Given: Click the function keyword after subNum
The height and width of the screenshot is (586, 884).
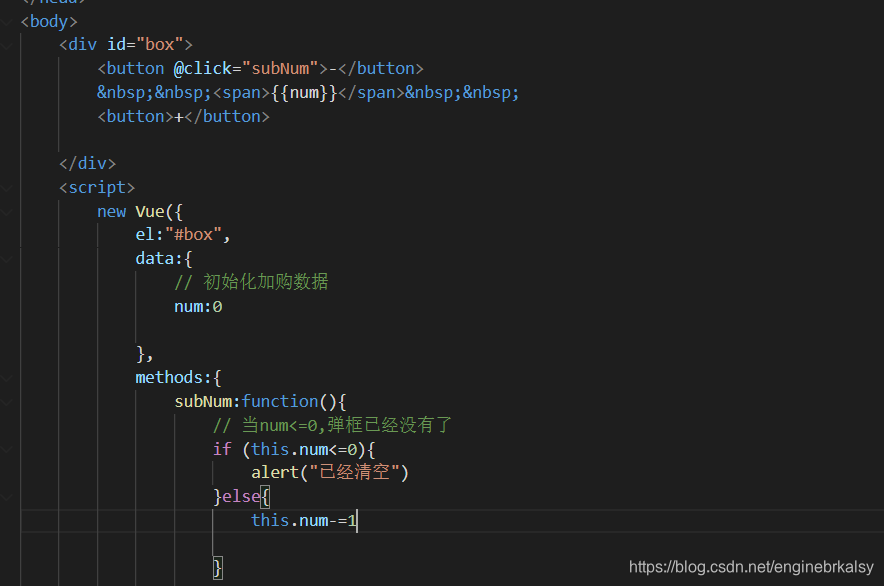Looking at the screenshot, I should 280,402.
